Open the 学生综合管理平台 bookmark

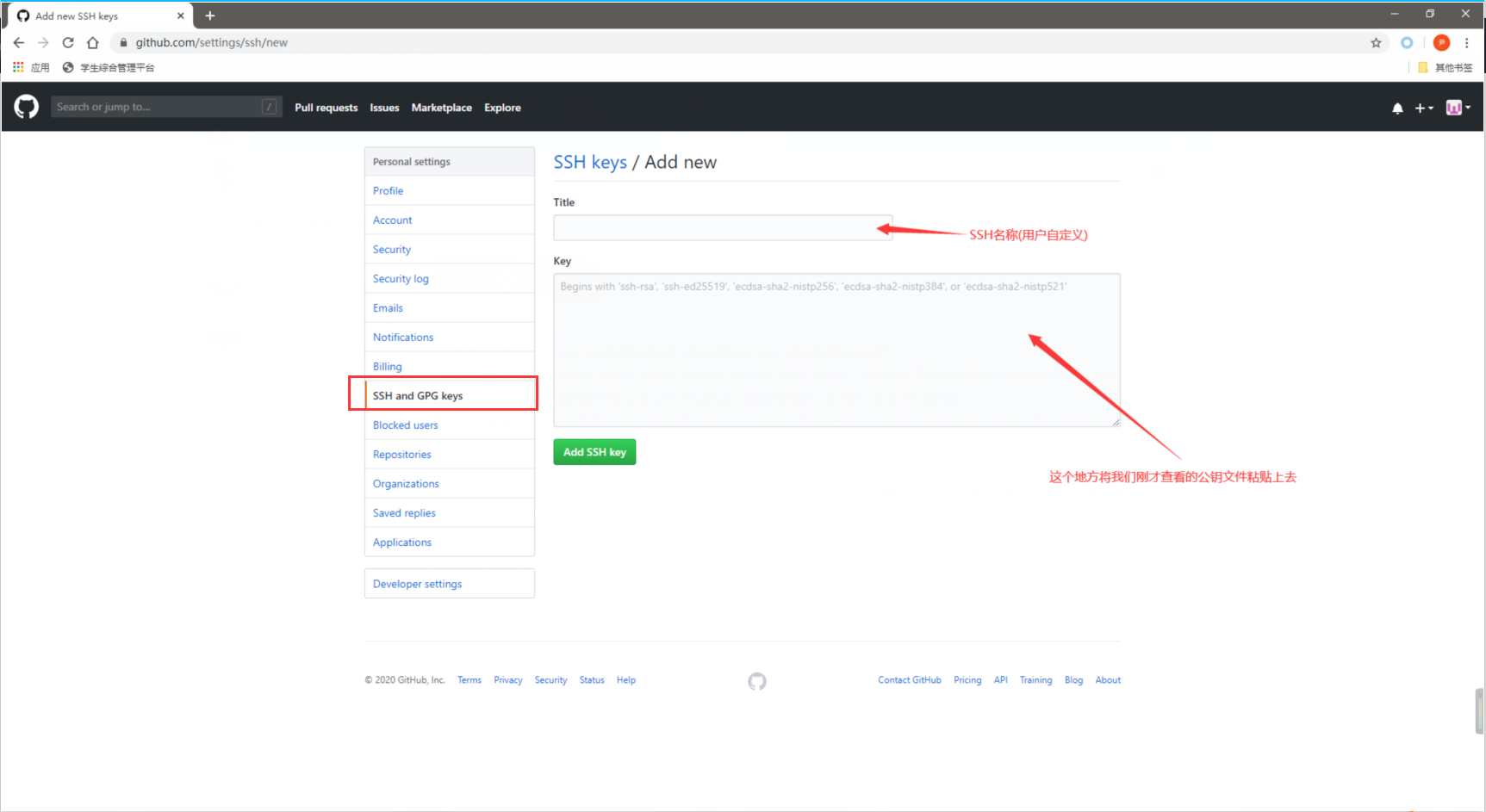(109, 67)
